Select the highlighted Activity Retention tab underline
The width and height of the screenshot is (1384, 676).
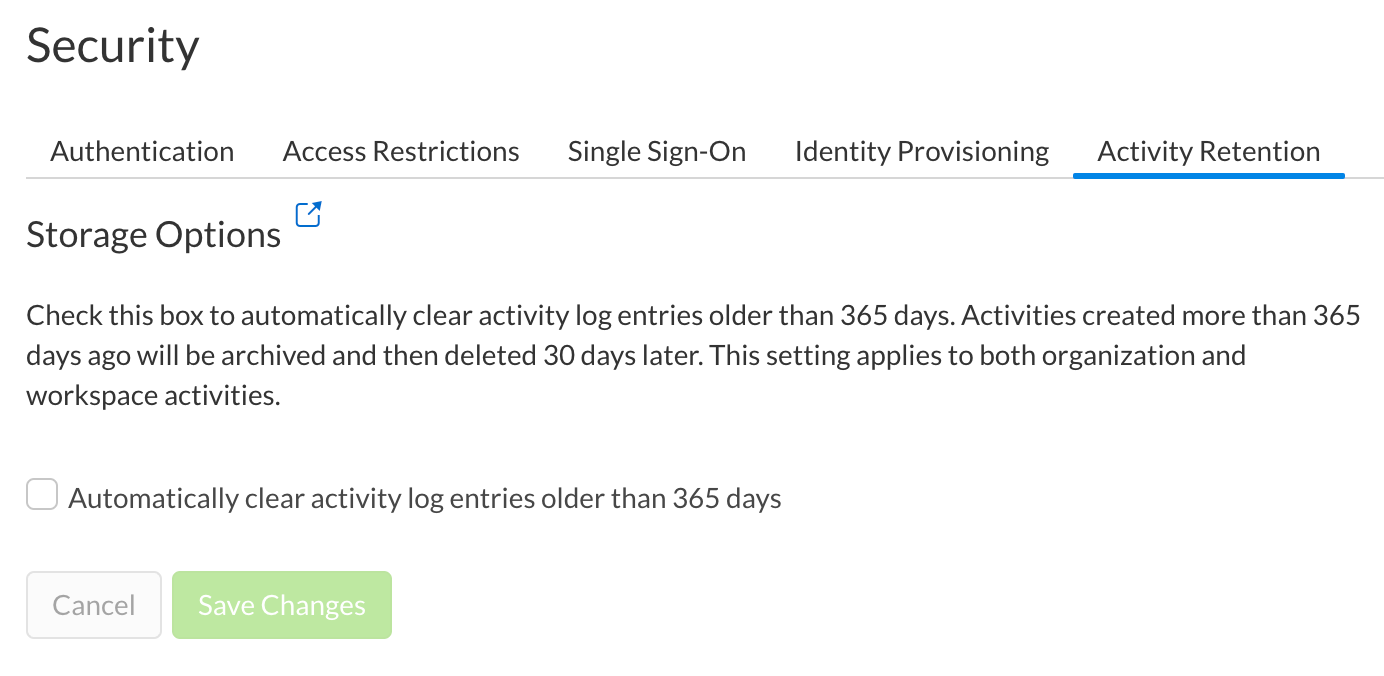tap(1208, 174)
